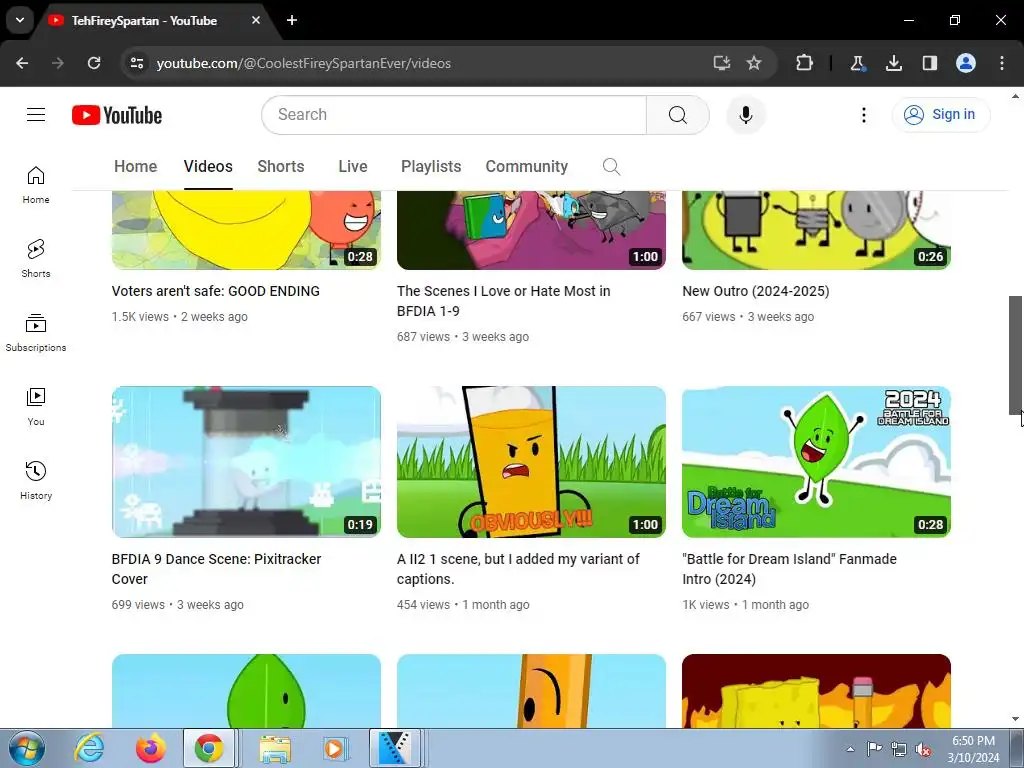Screen dimensions: 1024x768
Task: Click the taskbar clock 6:50 PM
Action: [973, 749]
